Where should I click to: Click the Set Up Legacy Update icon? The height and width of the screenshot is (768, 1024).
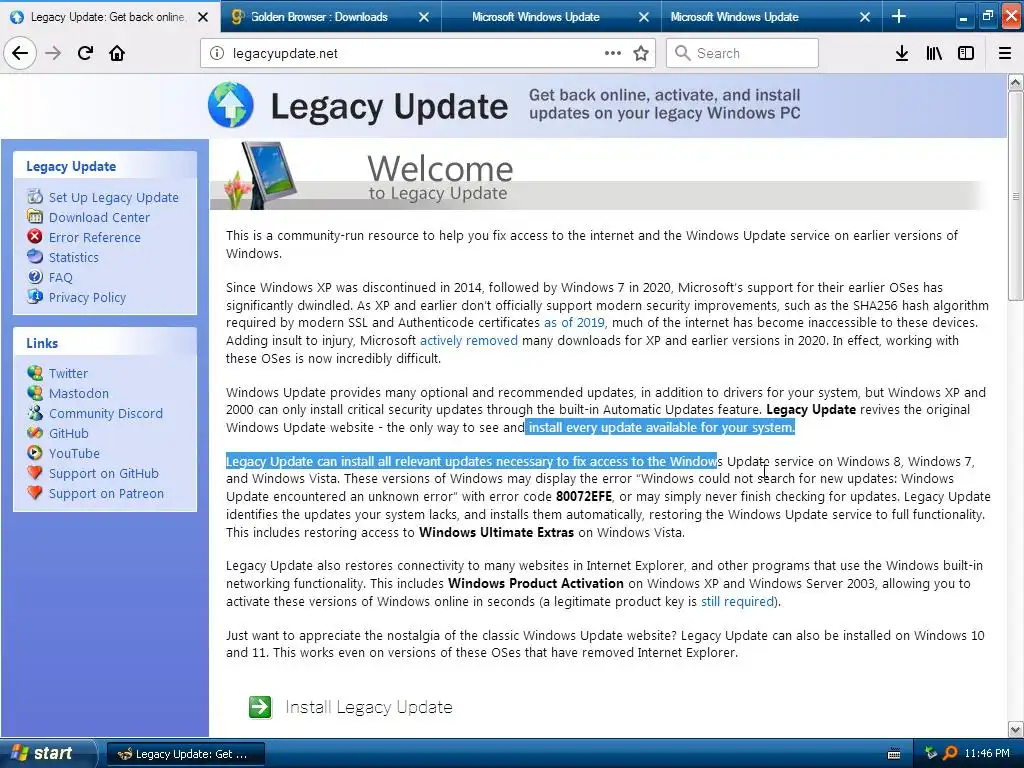tap(35, 196)
